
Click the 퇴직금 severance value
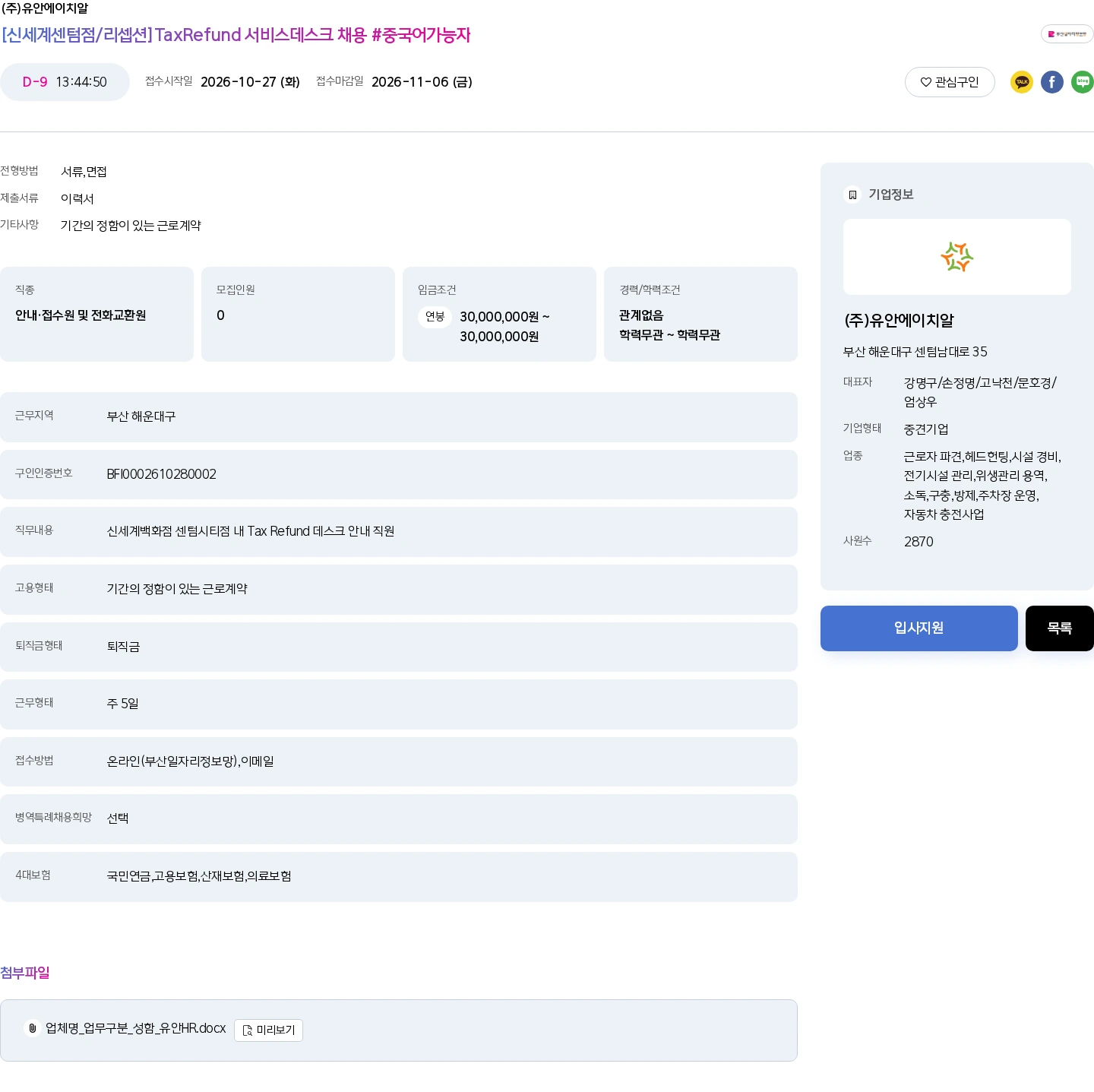click(123, 647)
